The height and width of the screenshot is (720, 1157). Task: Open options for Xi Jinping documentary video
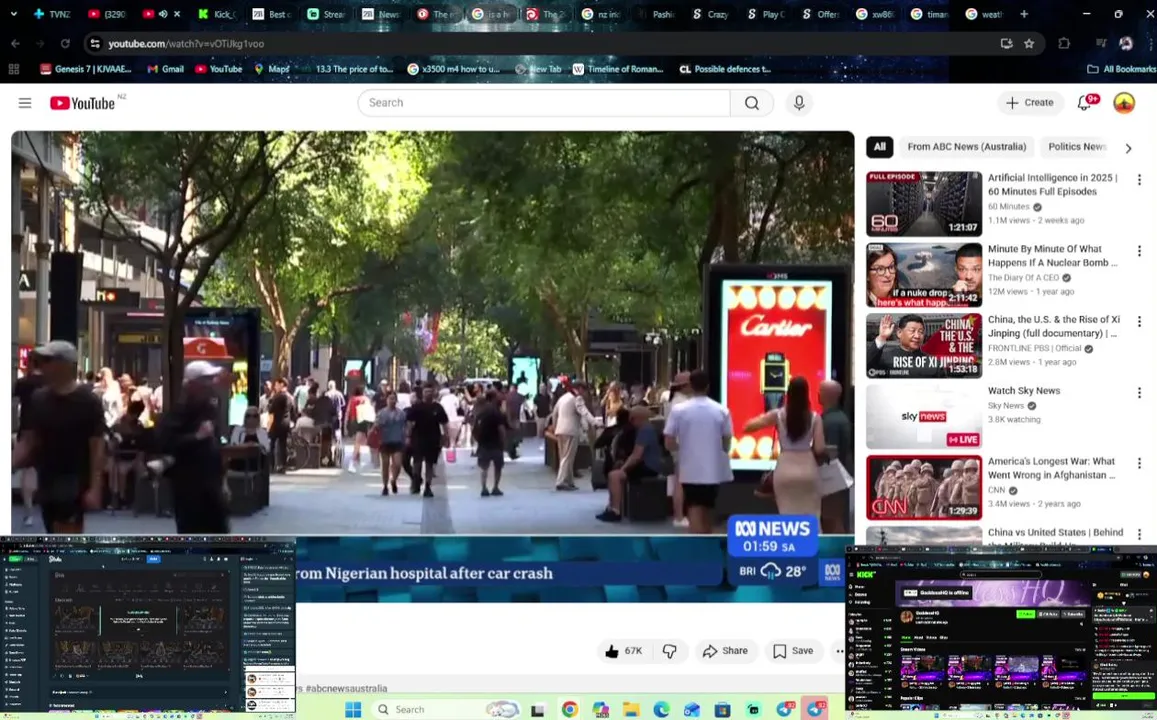pos(1139,322)
